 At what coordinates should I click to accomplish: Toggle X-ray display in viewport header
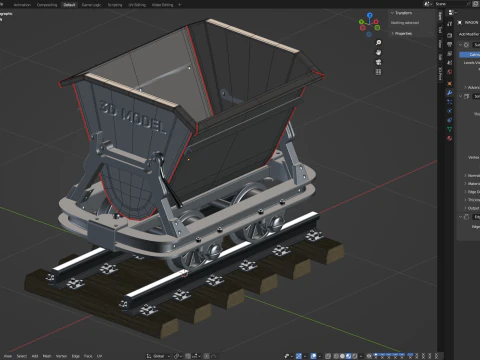coord(328,356)
